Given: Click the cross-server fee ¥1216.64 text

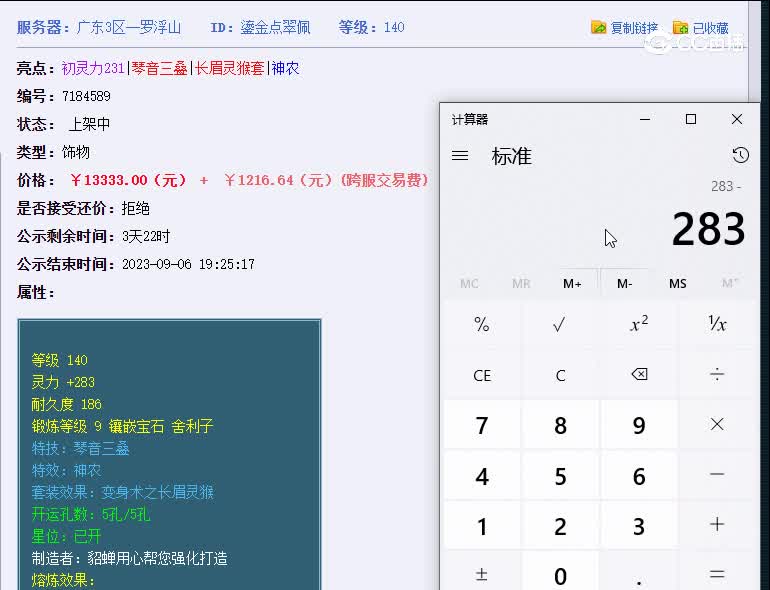Looking at the screenshot, I should click(278, 180).
